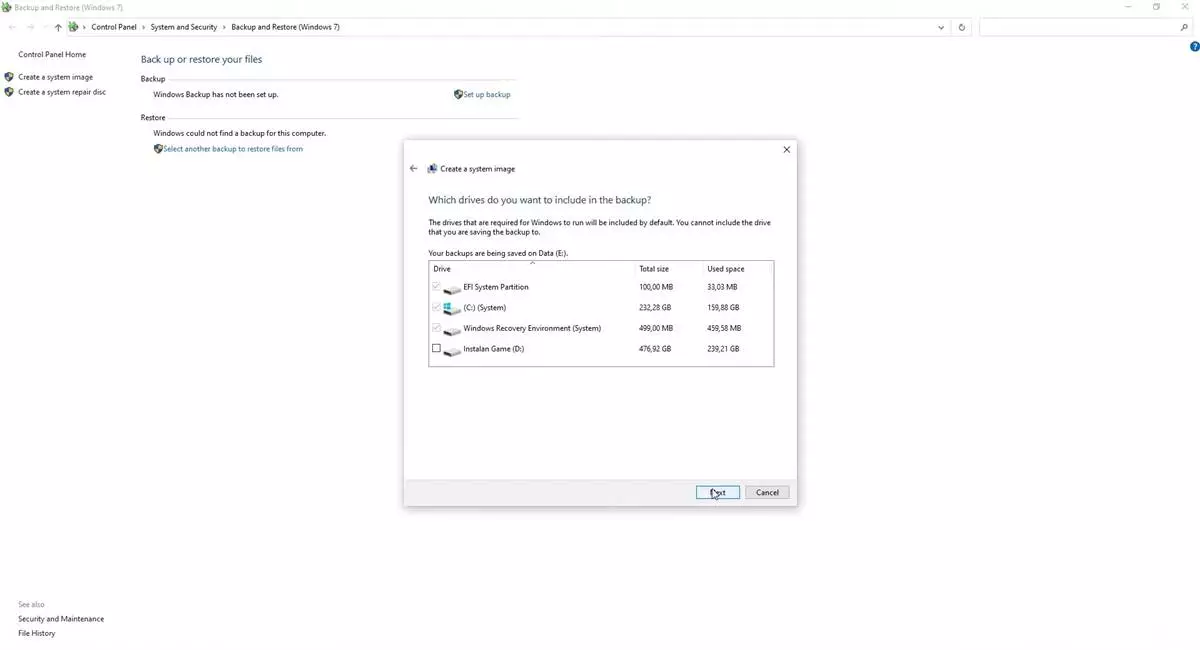This screenshot has width=1200, height=650.
Task: Click the shield icon beside Set up backup
Action: [x=458, y=94]
